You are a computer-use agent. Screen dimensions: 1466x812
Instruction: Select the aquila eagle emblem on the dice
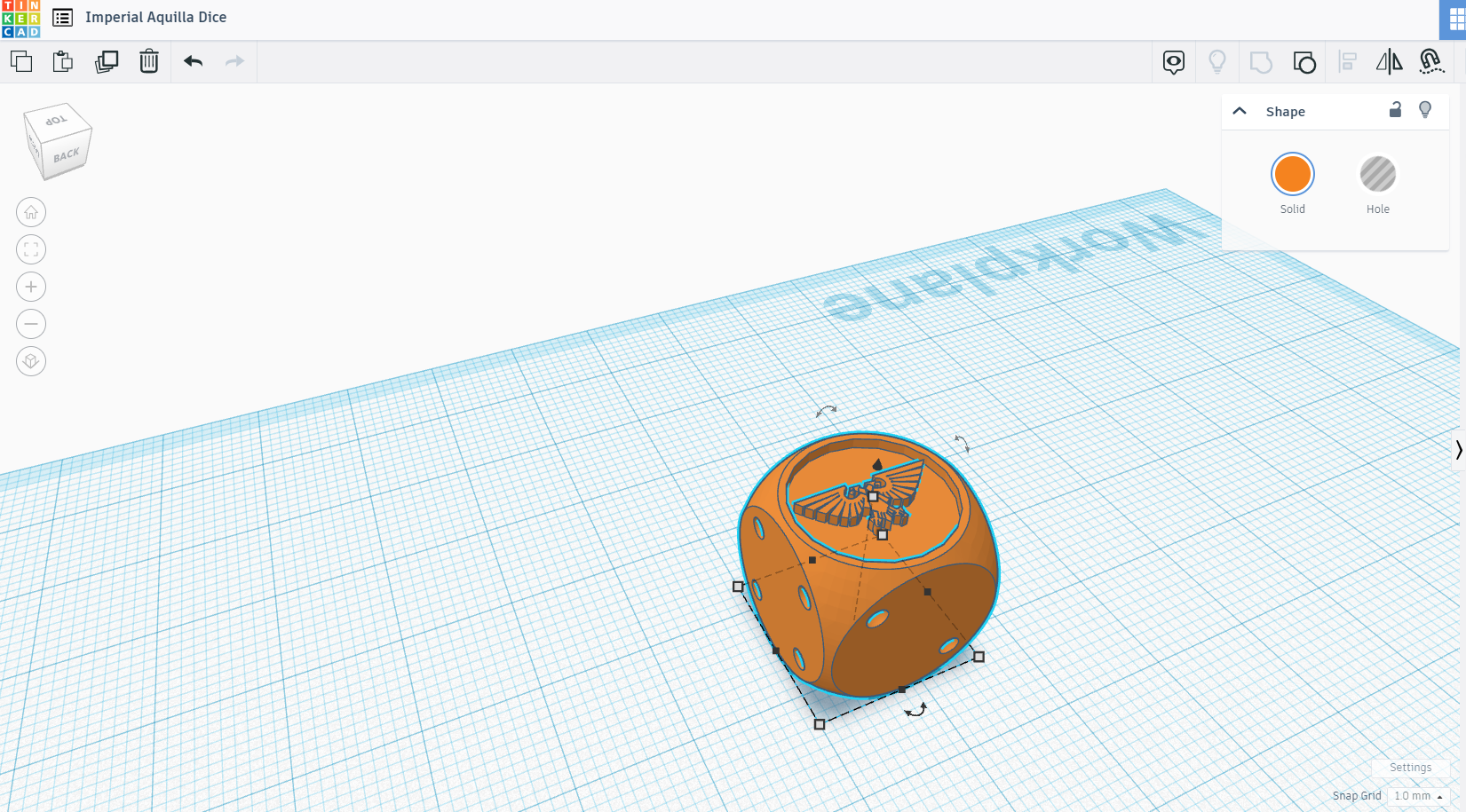pos(860,497)
